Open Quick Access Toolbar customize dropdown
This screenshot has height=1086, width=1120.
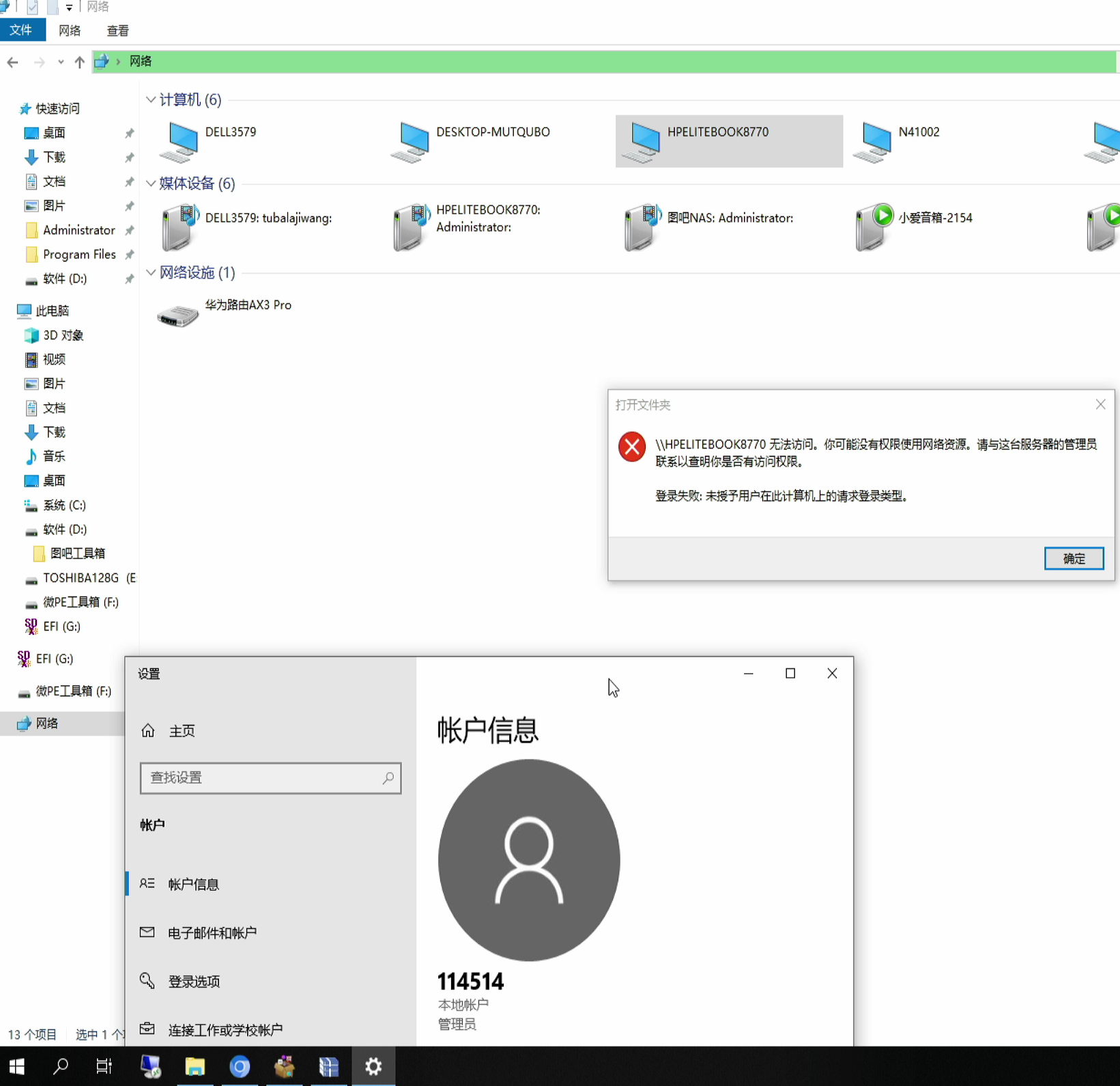click(x=69, y=8)
